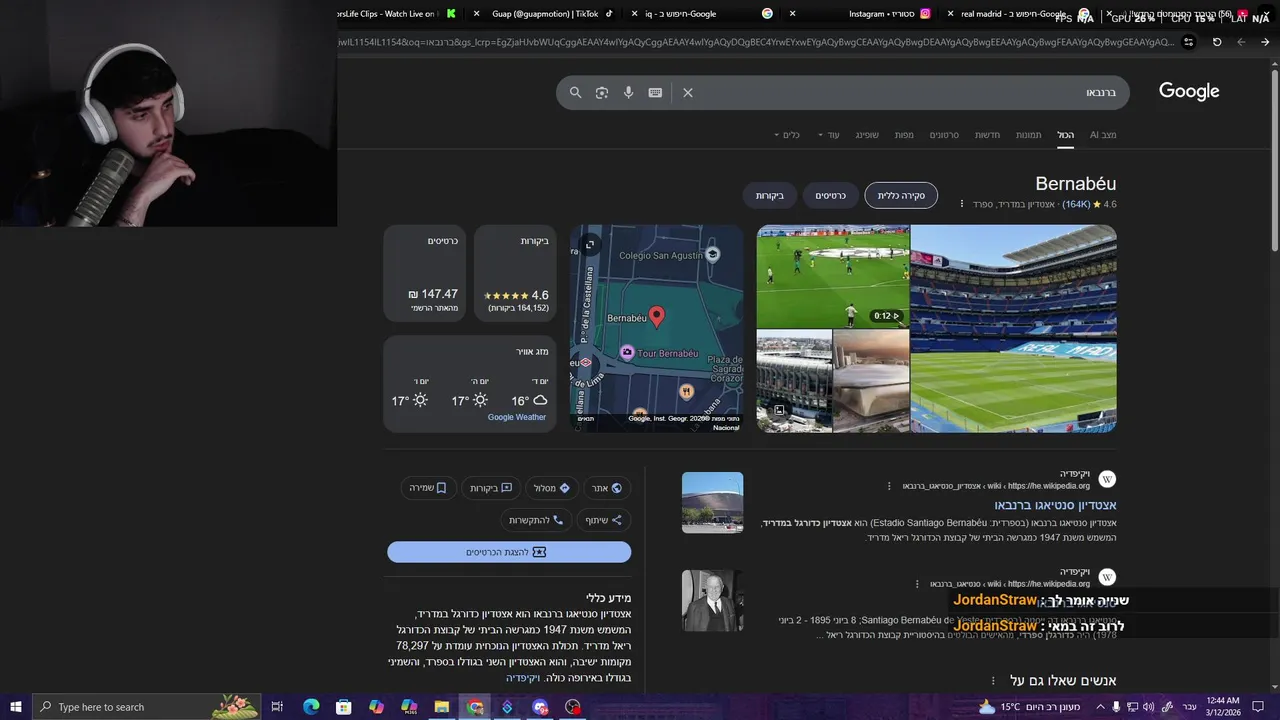The width and height of the screenshot is (1280, 720).
Task: Click the להתקשרות call button
Action: pos(536,520)
